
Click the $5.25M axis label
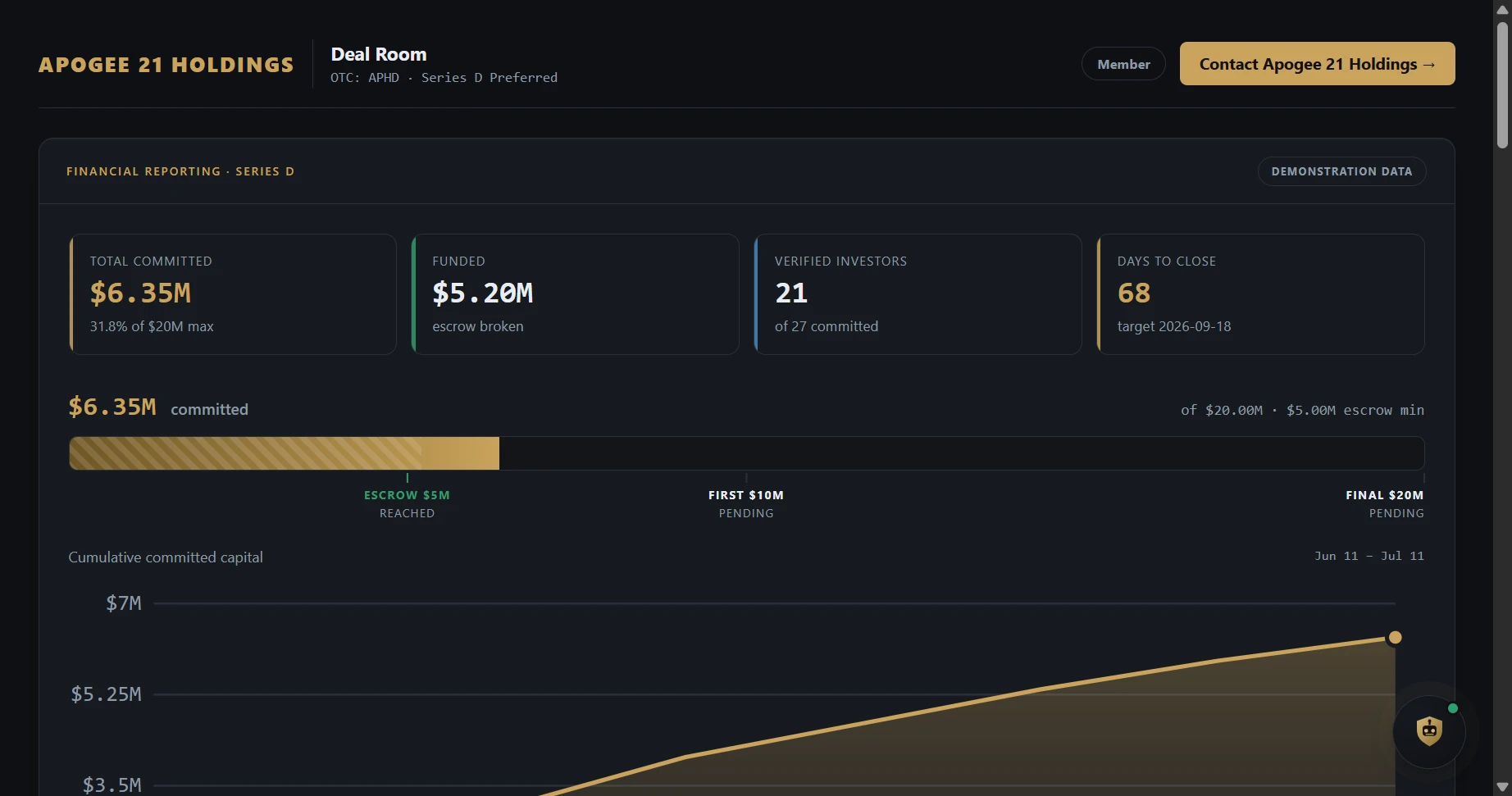point(107,694)
